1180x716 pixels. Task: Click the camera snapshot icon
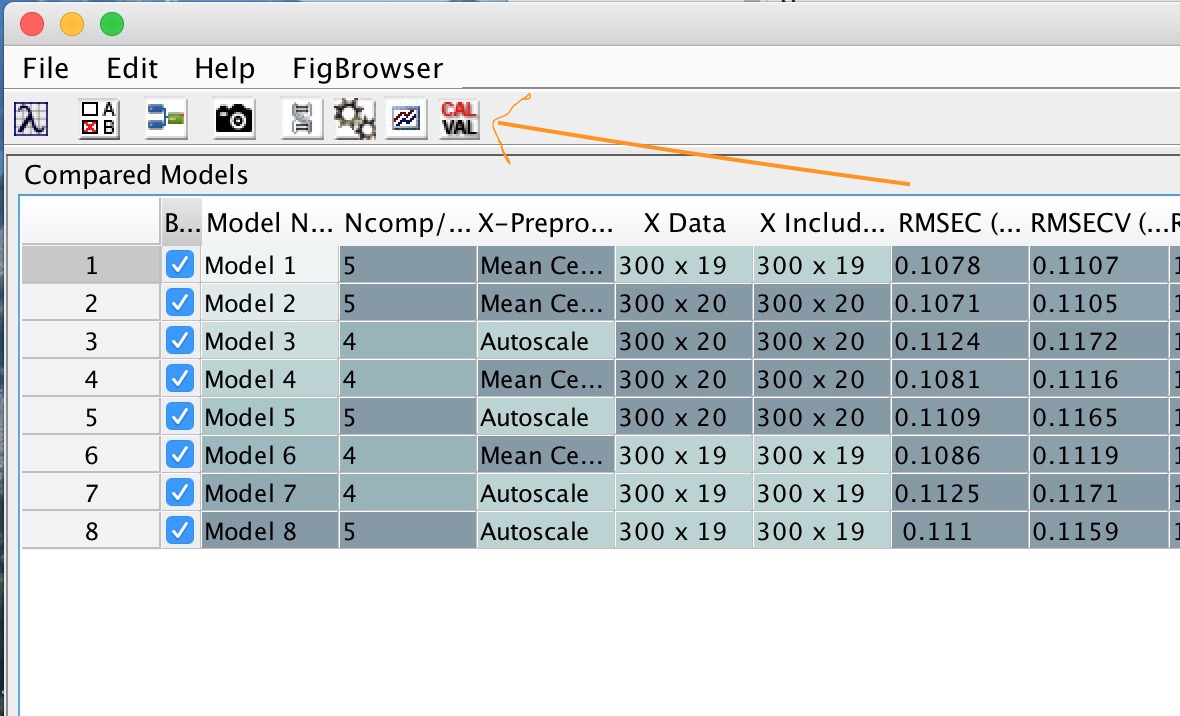click(234, 119)
